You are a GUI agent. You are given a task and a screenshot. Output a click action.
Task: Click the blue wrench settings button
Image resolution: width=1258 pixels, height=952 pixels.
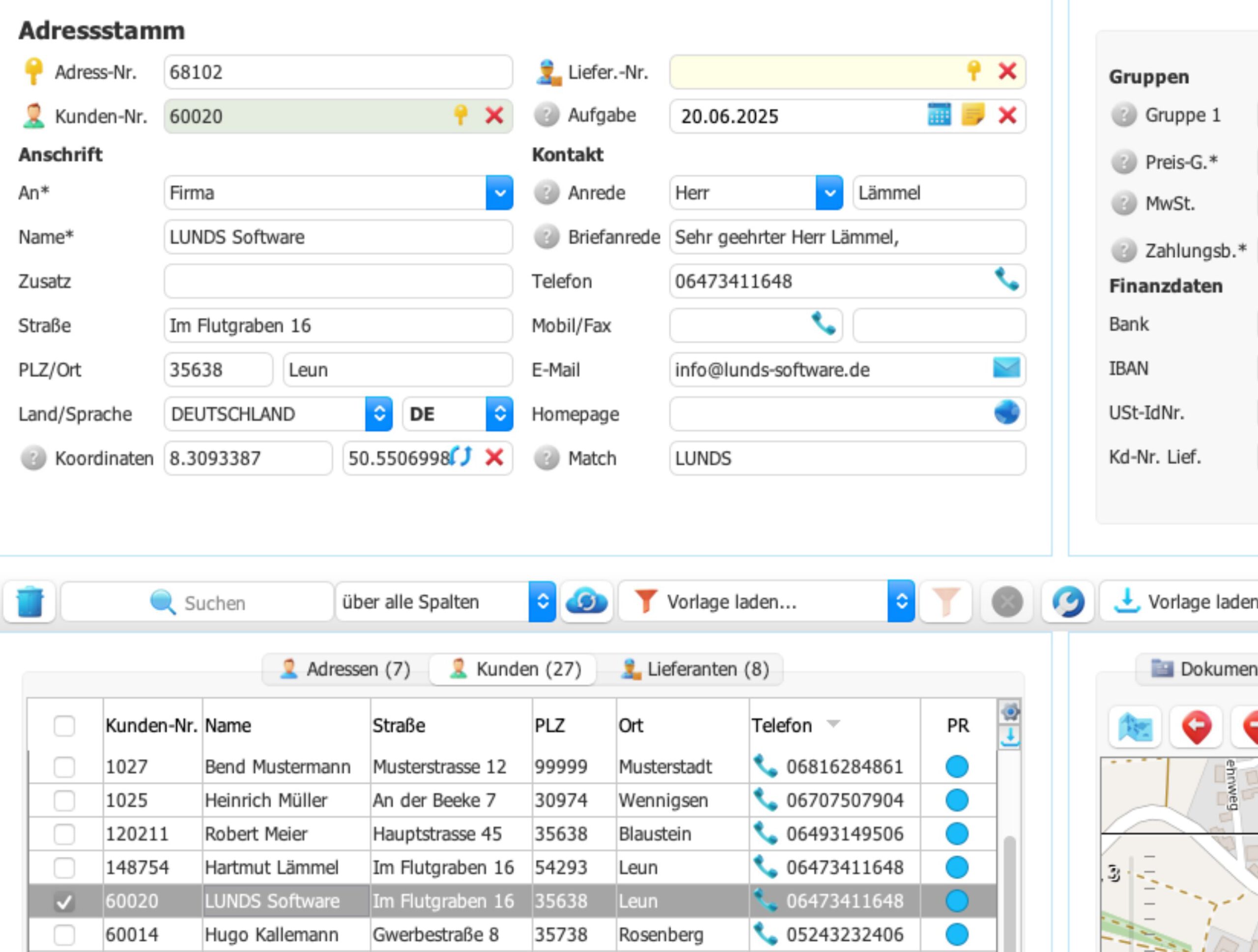point(1067,601)
